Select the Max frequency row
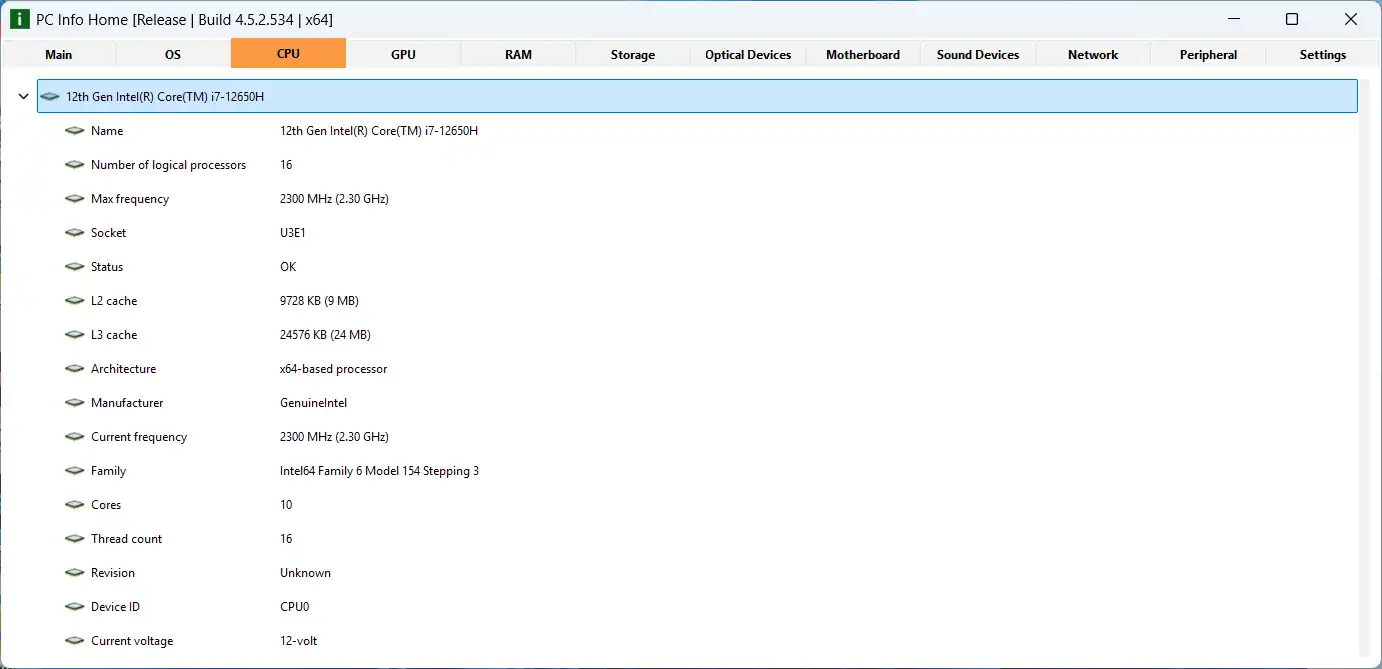1382x669 pixels. click(x=130, y=199)
